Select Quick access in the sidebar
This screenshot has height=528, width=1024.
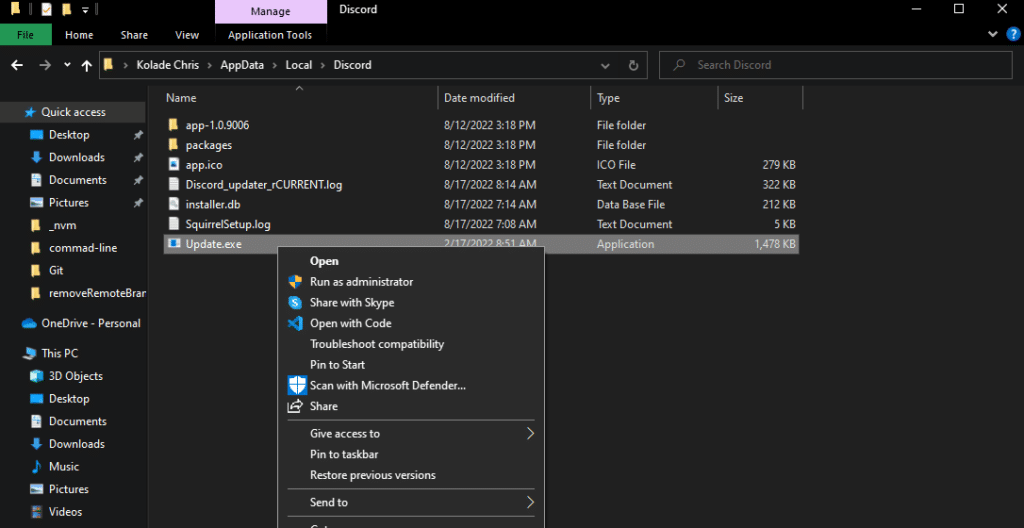[73, 112]
